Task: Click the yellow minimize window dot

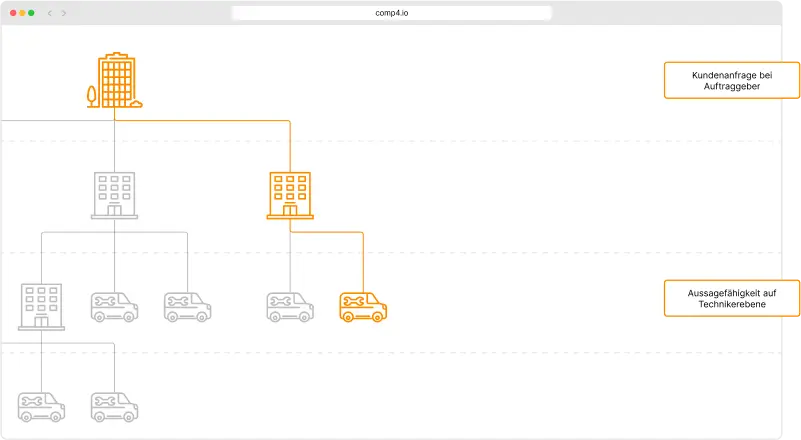Action: coord(22,13)
